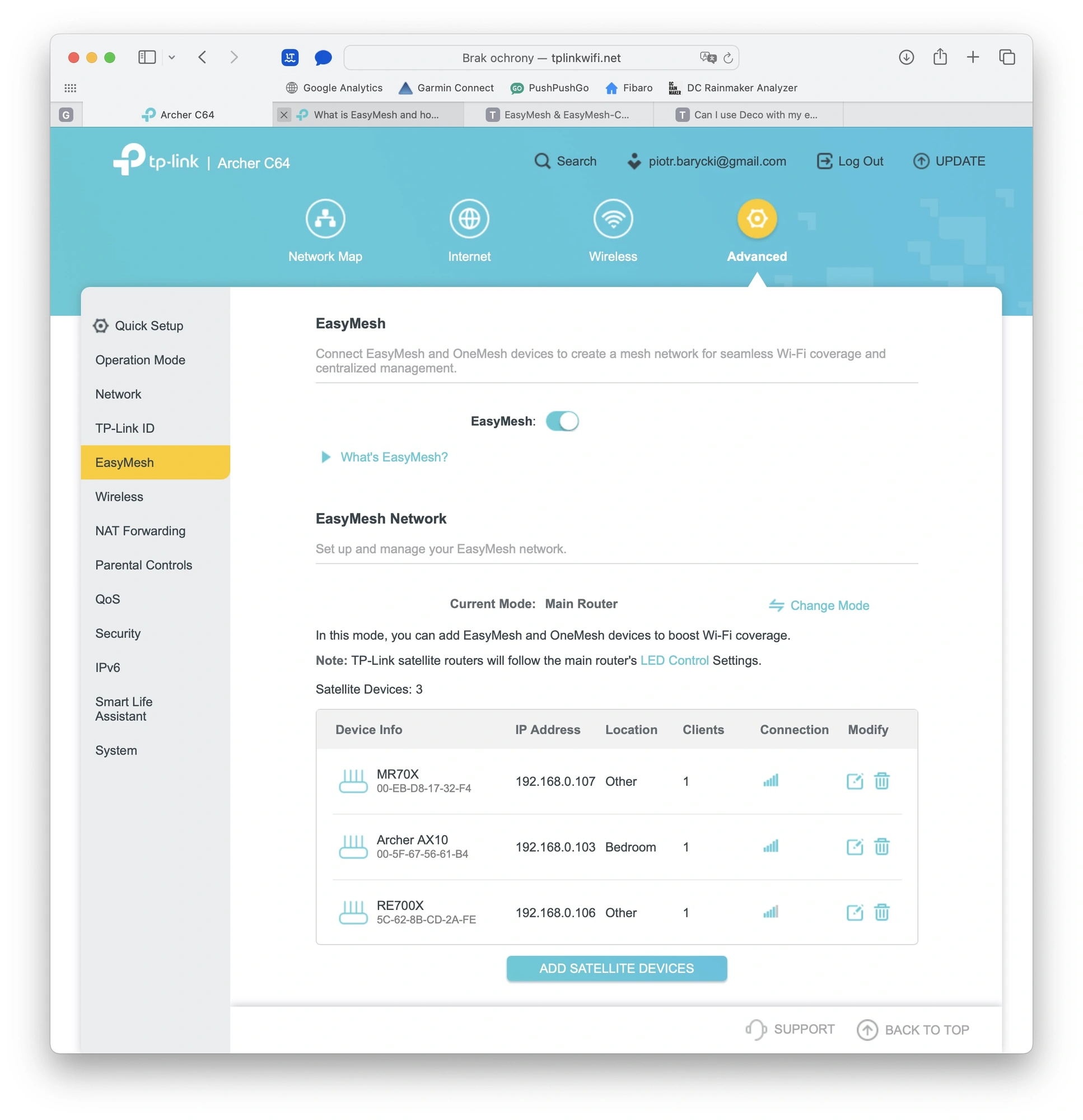This screenshot has height=1120, width=1083.
Task: Click the piotr.barycki@gmail.com account link
Action: pos(706,161)
